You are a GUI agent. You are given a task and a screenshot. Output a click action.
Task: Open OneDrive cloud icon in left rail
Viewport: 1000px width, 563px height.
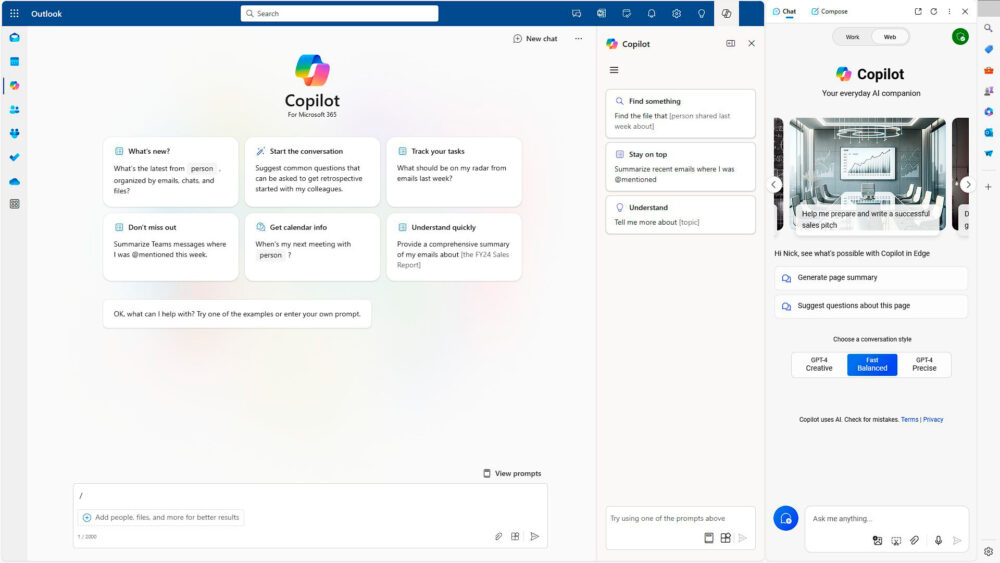(15, 182)
